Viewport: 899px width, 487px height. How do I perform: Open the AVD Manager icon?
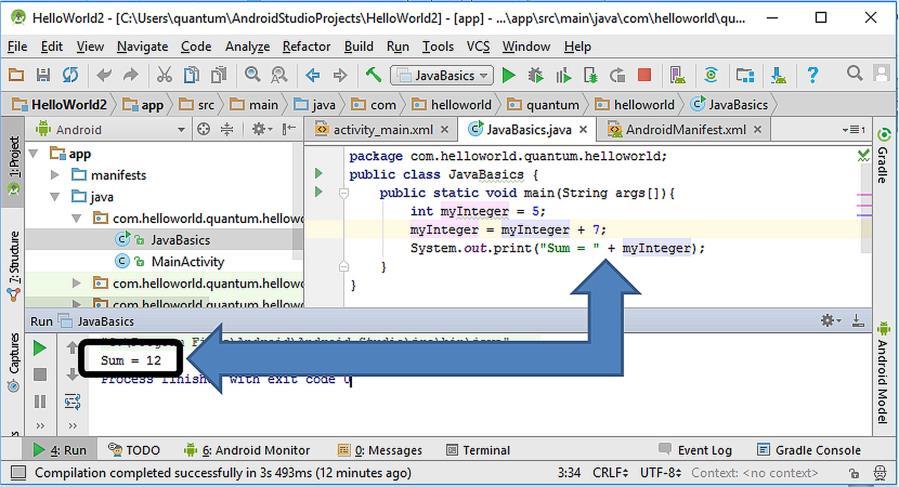tap(678, 76)
